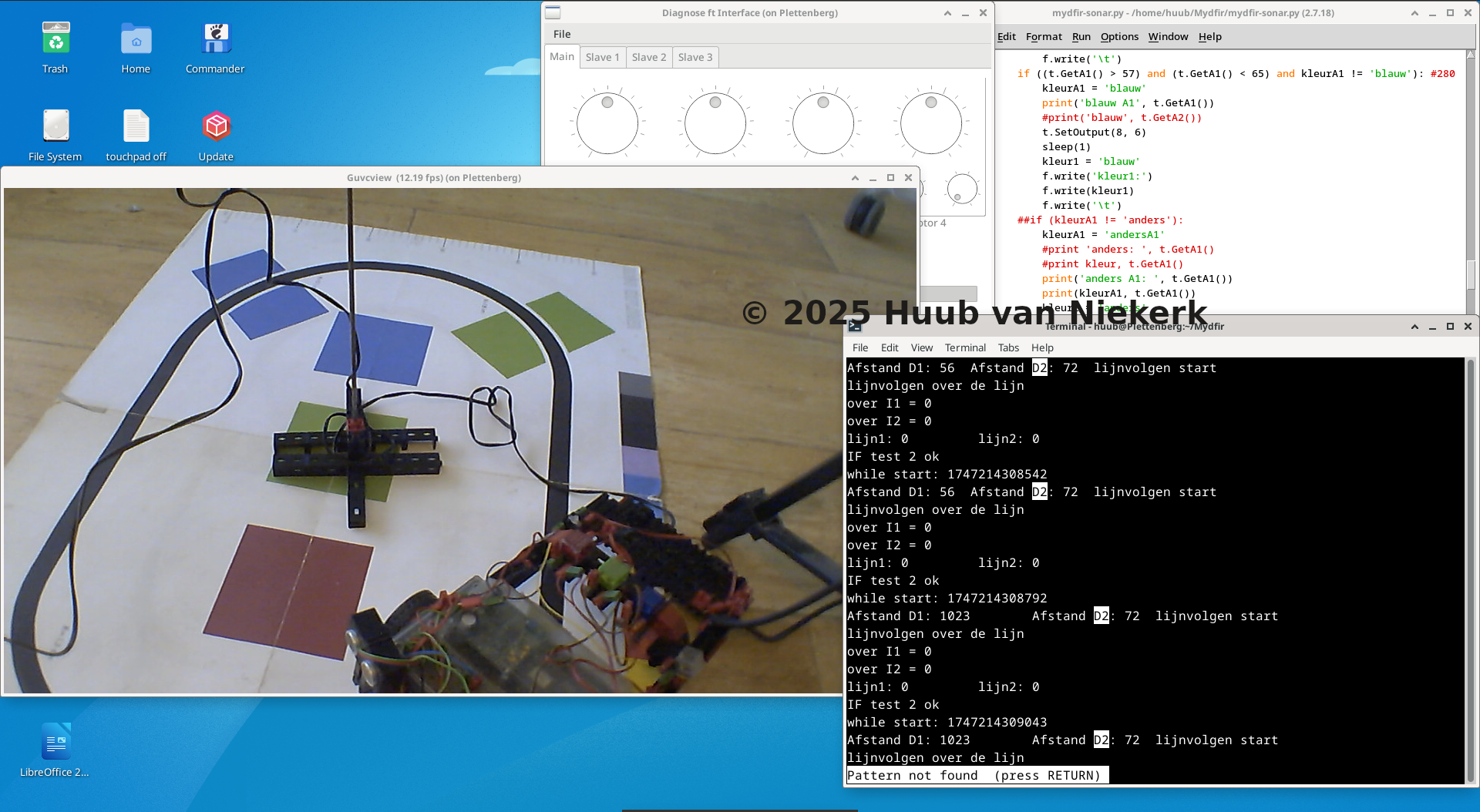
Task: Open the Help menu in the Python editor
Action: (x=1210, y=36)
